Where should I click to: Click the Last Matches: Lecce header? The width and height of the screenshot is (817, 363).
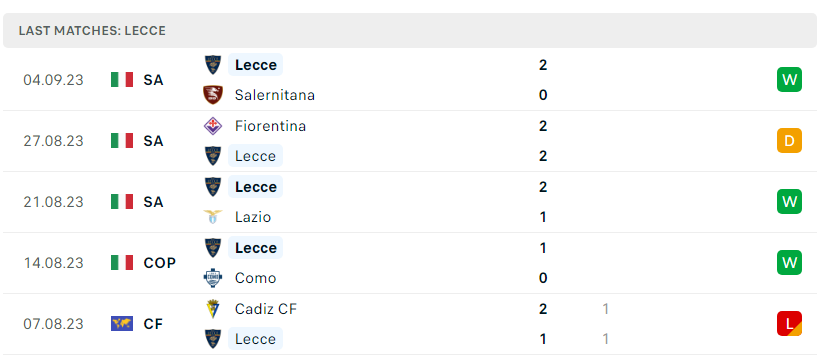point(92,31)
